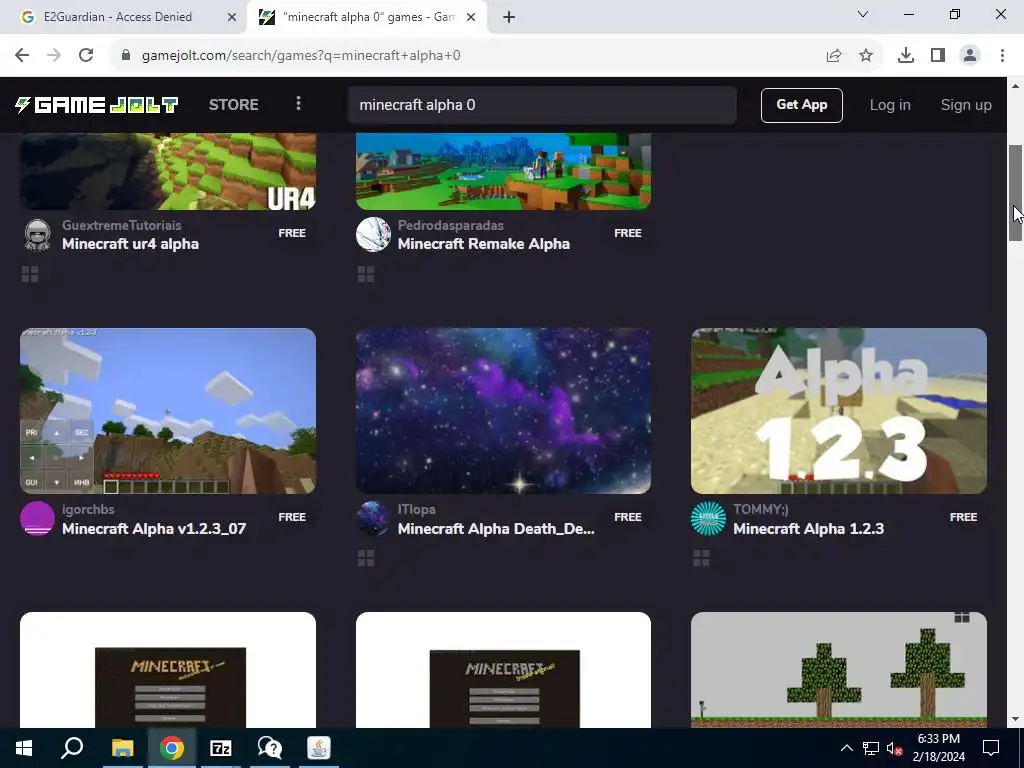Click the muted volume tray icon
Screen dimensions: 1024x768
pyautogui.click(x=894, y=748)
